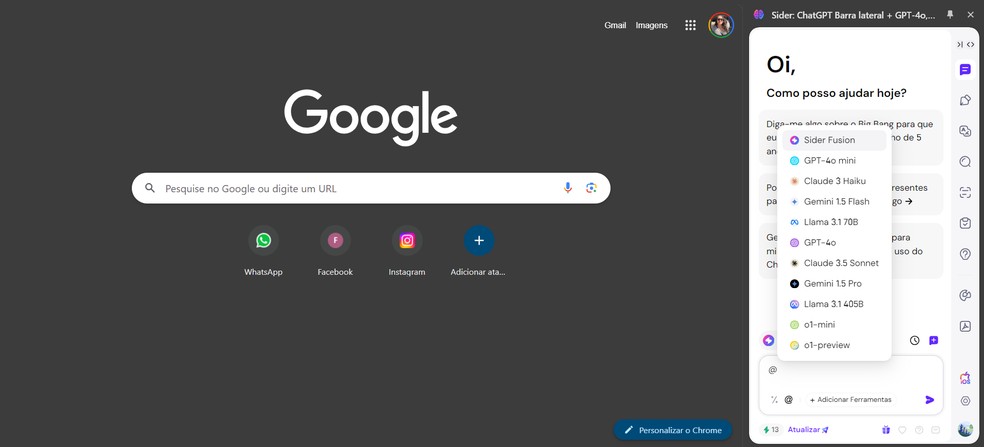Click the Big Bang suggested prompt card
This screenshot has height=447, width=984.
point(850,137)
